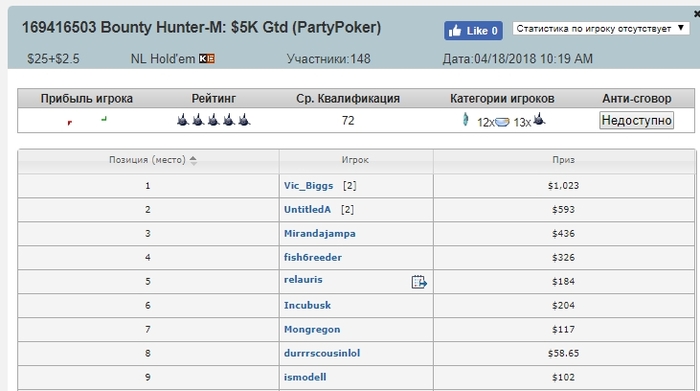The image size is (700, 391).
Task: Open Vic_Biggs player profile link
Action: (x=308, y=186)
